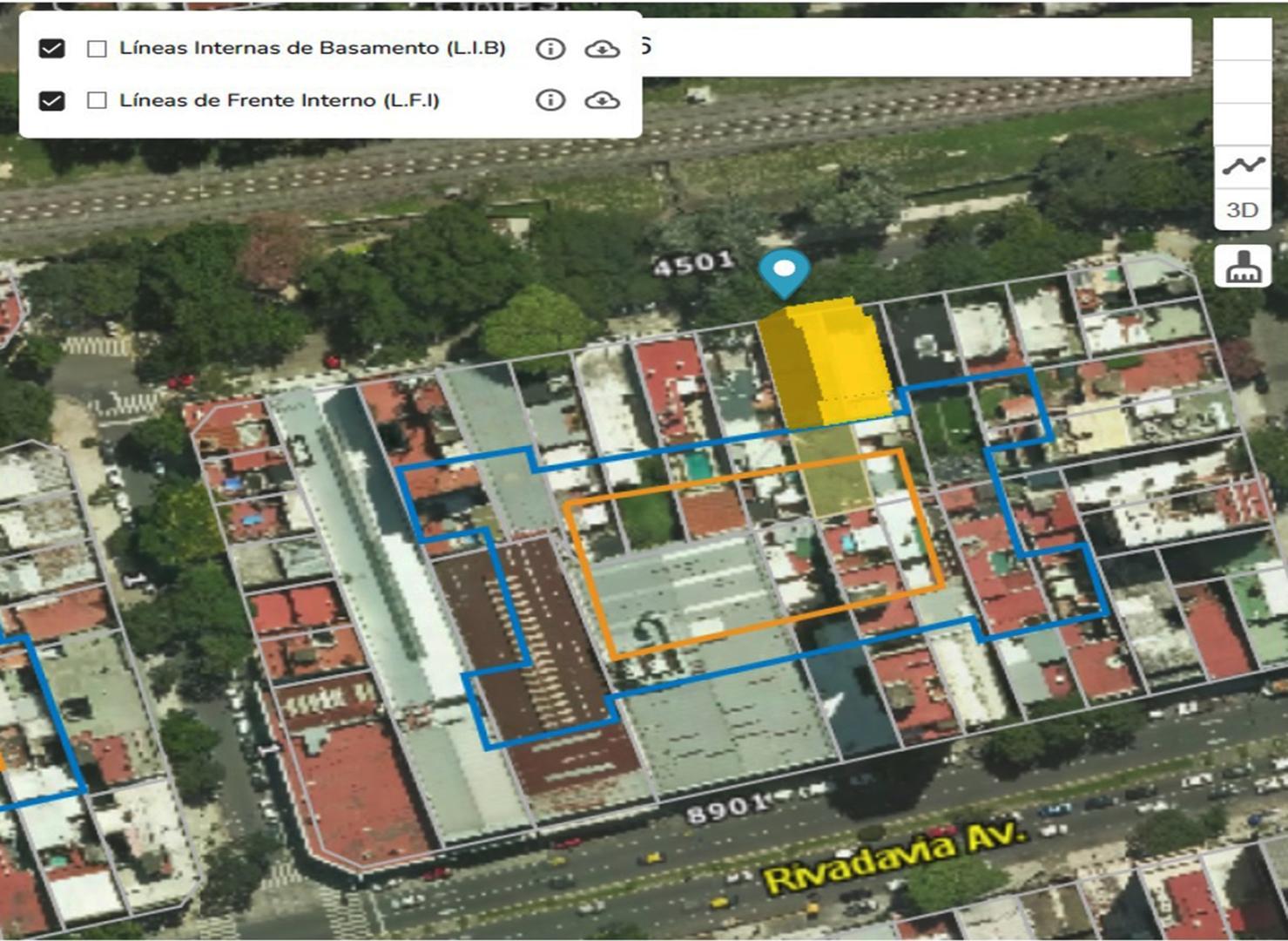Image resolution: width=1288 pixels, height=941 pixels.
Task: Click the zoom-in control on right toolbar
Action: 1244,39
